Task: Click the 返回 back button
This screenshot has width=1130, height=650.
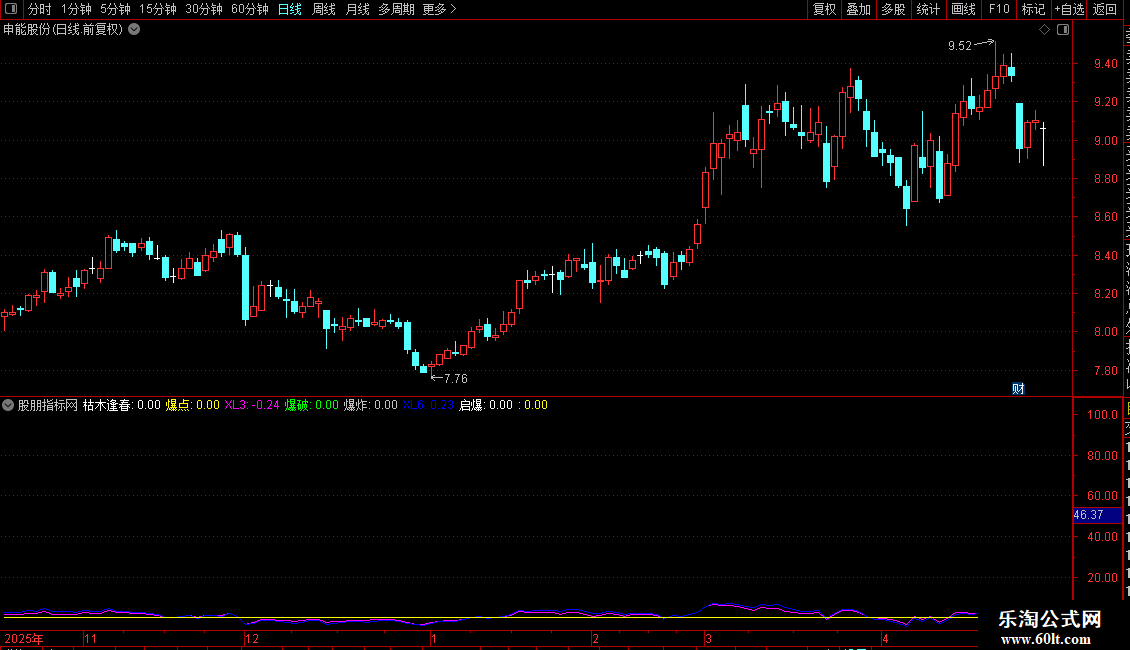Action: 1105,9
